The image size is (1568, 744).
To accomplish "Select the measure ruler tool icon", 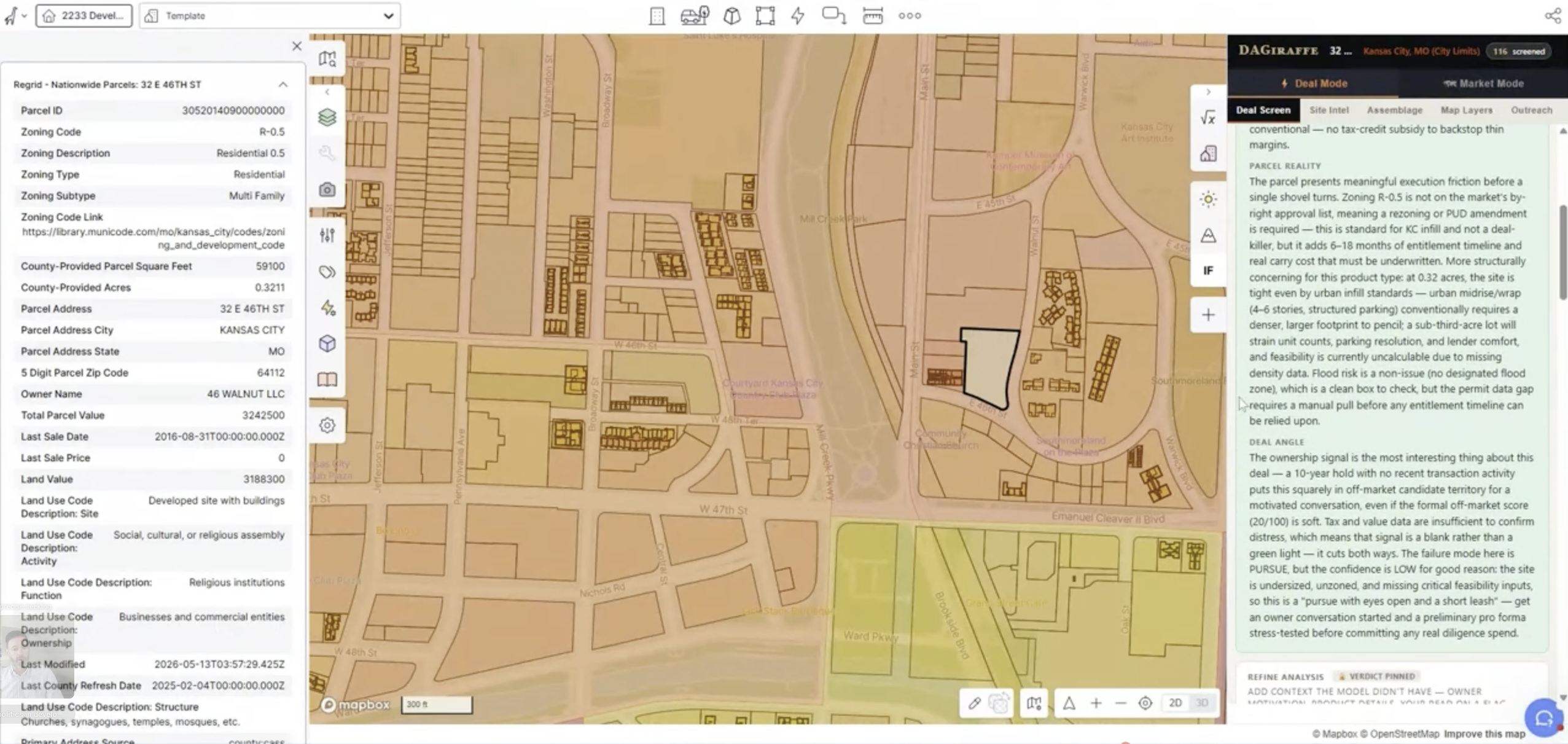I will point(873,16).
